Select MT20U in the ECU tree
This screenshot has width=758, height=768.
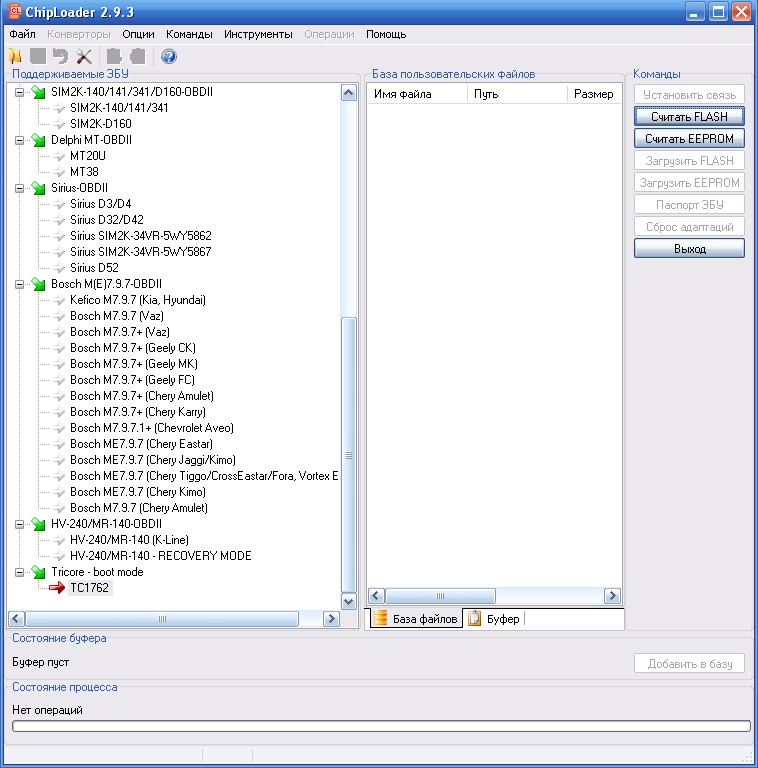(x=88, y=156)
